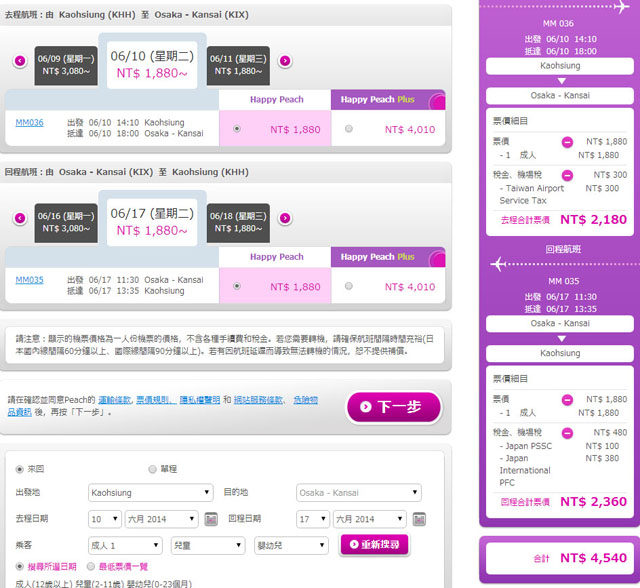Open the departure day dropdown showing 10
This screenshot has width=640, height=588.
(105, 519)
